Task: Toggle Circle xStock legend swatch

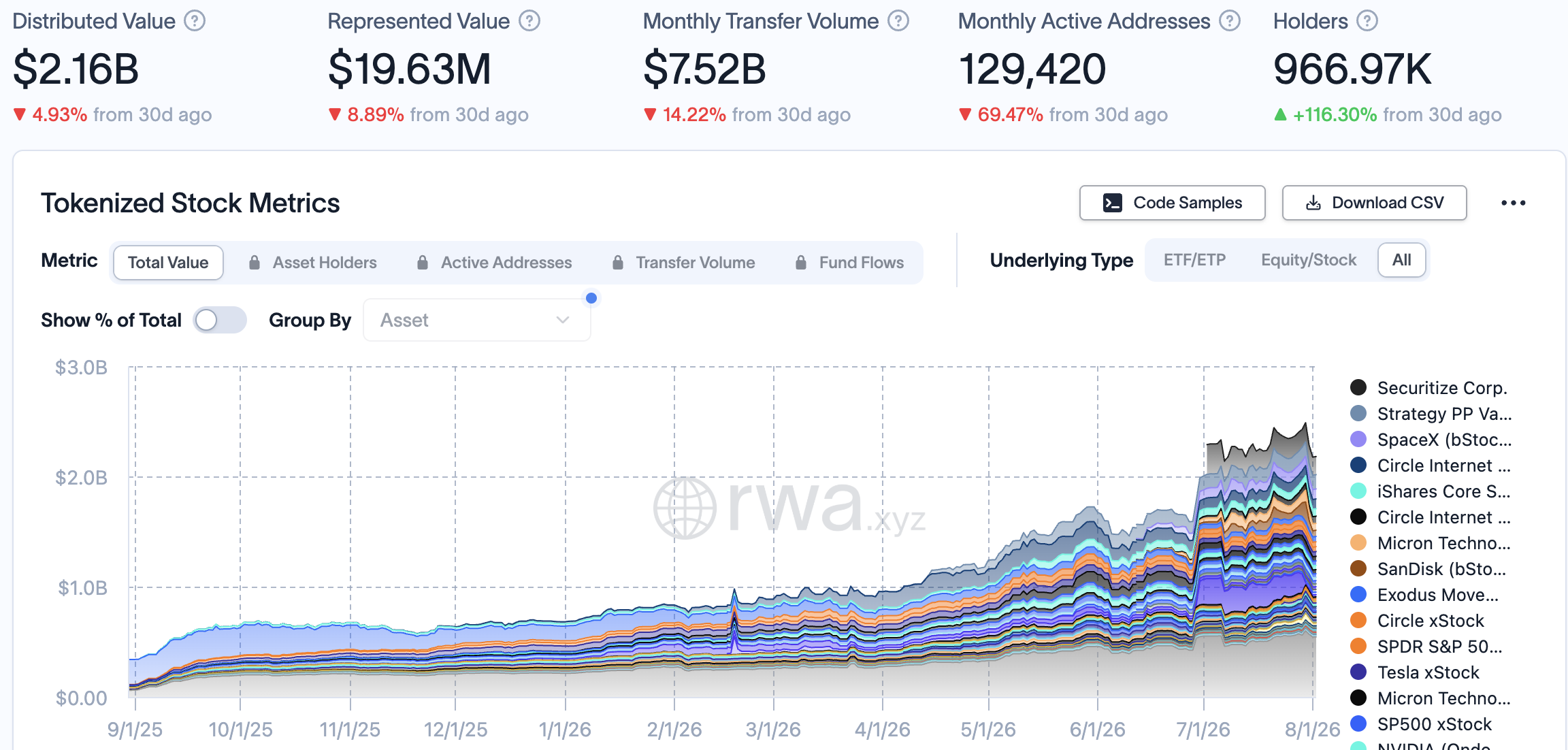Action: click(1358, 620)
